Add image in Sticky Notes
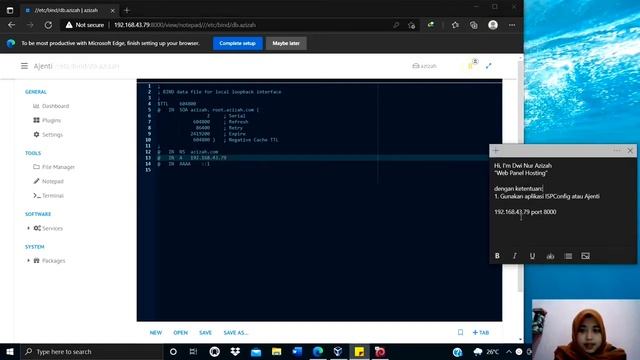 [586, 256]
